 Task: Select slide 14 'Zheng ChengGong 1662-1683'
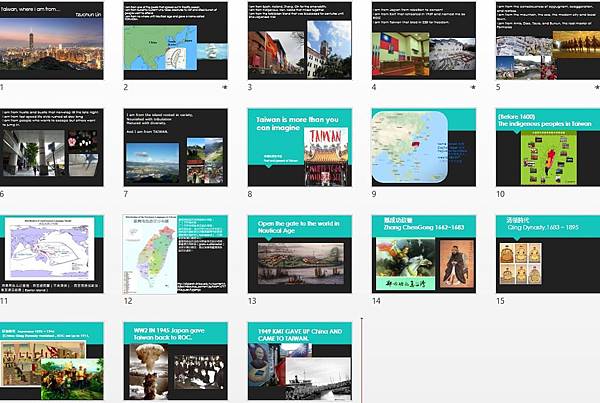click(x=424, y=254)
